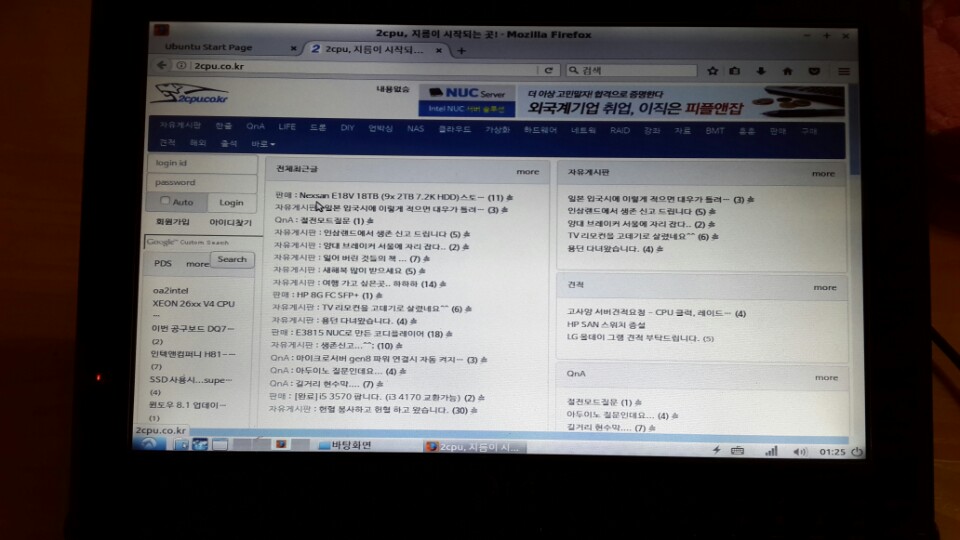Close the Ubuntu Start Page tab
This screenshot has height=540, width=960.
[293, 48]
